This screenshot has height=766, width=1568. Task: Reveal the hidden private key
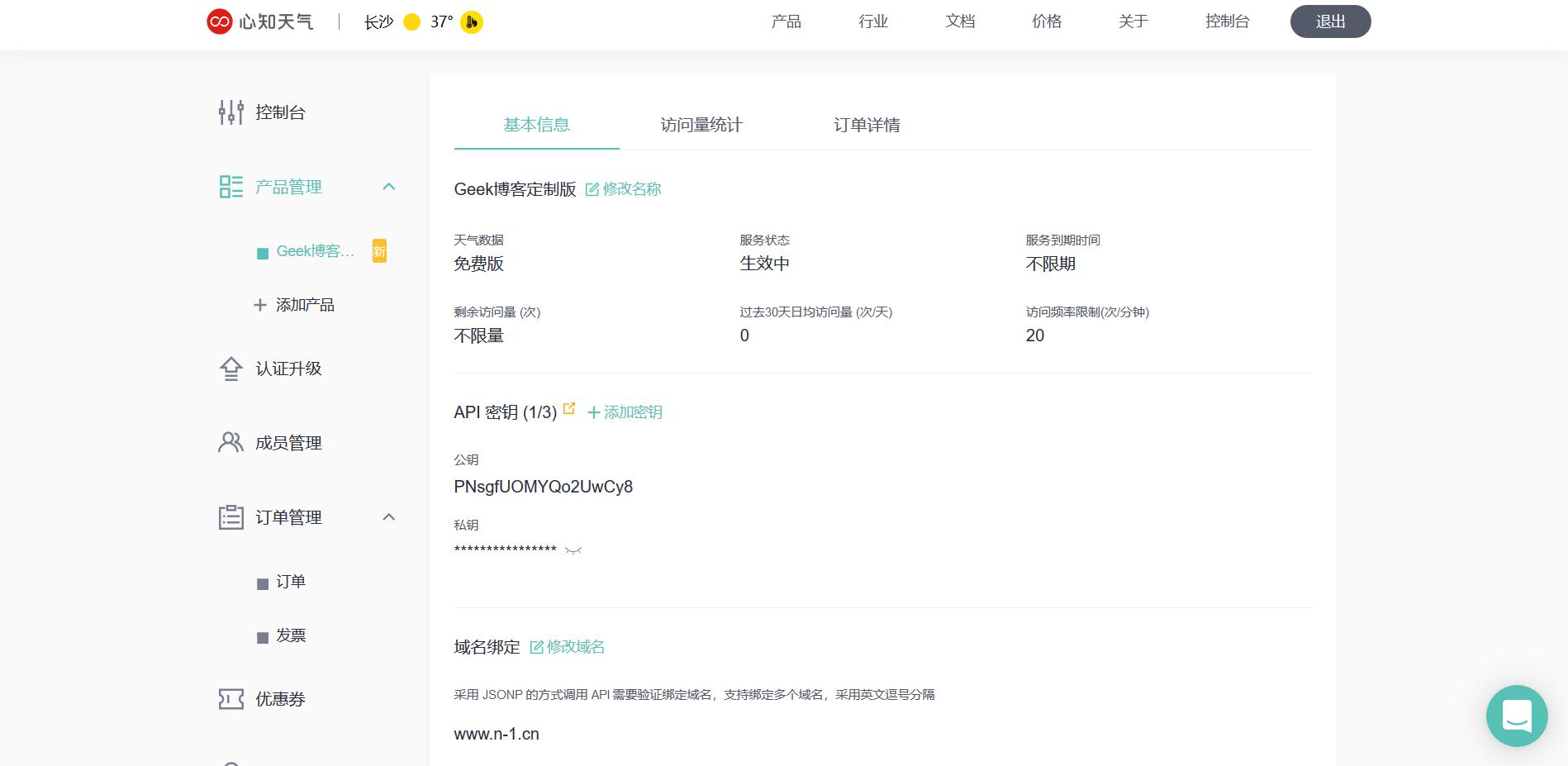[573, 550]
